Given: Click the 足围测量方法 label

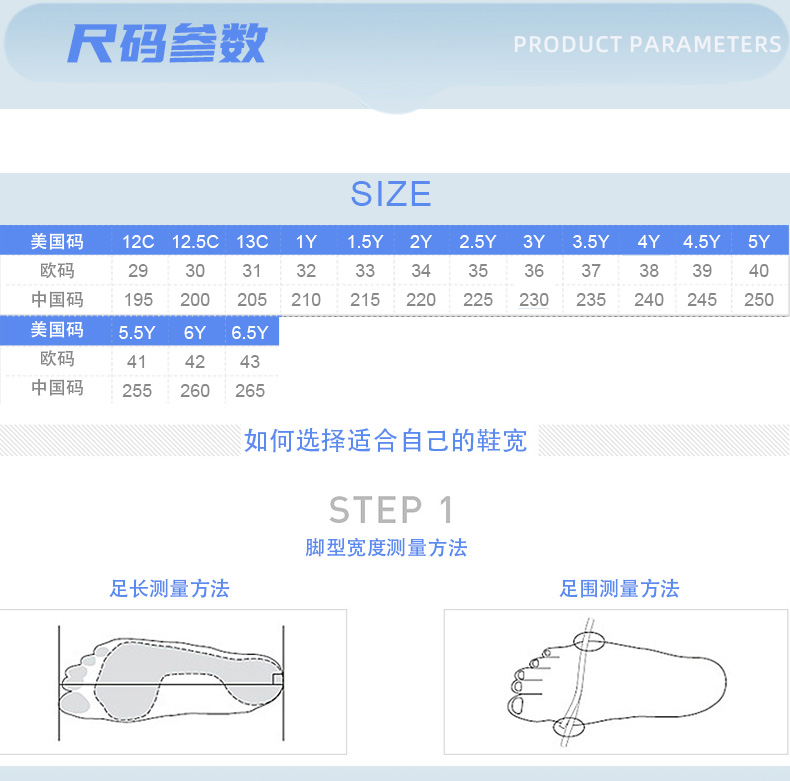Looking at the screenshot, I should [619, 589].
